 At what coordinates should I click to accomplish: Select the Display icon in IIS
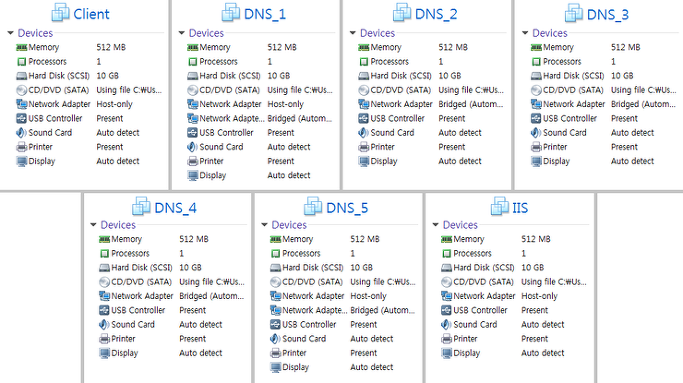(x=446, y=353)
